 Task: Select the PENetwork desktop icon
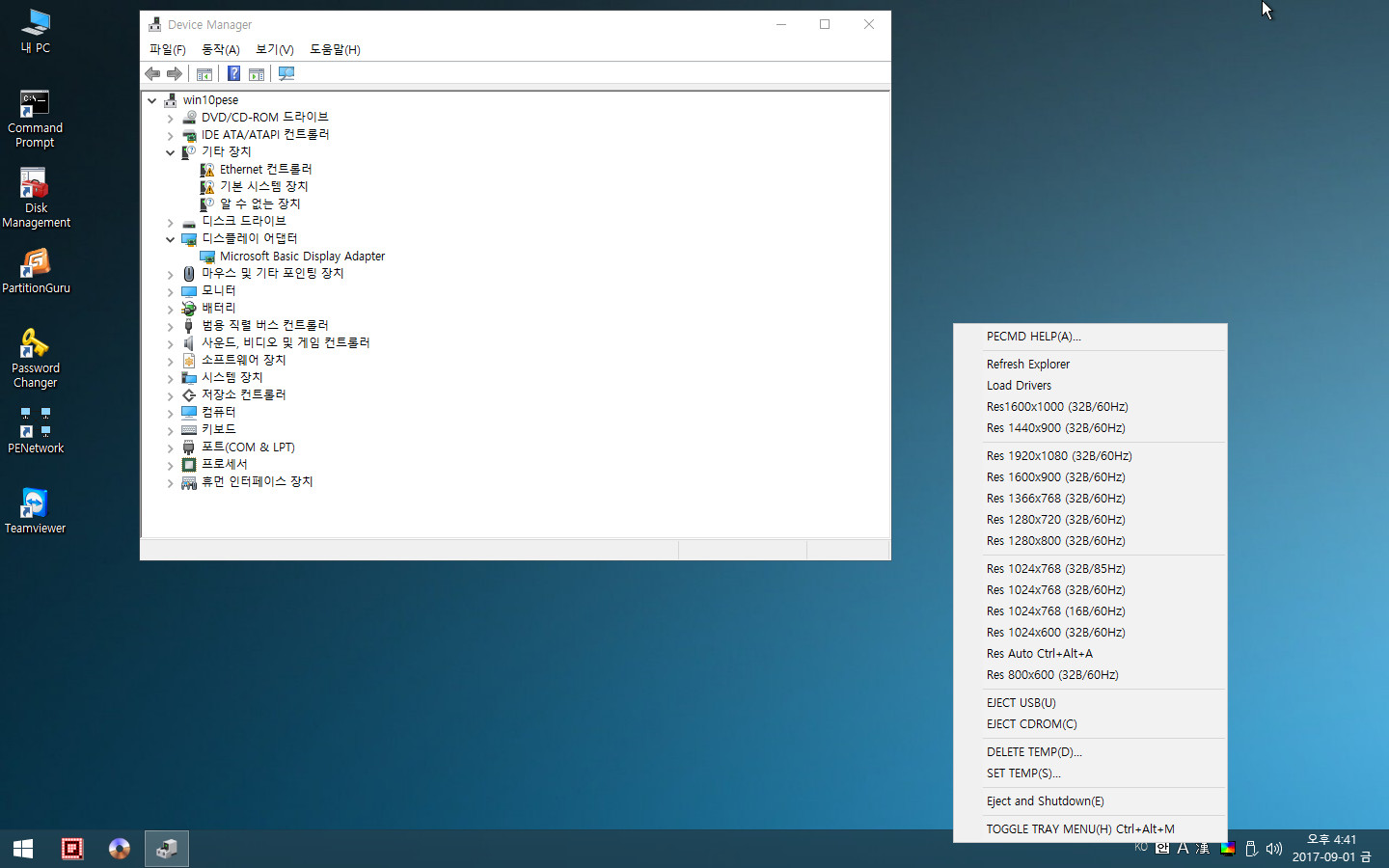[36, 430]
